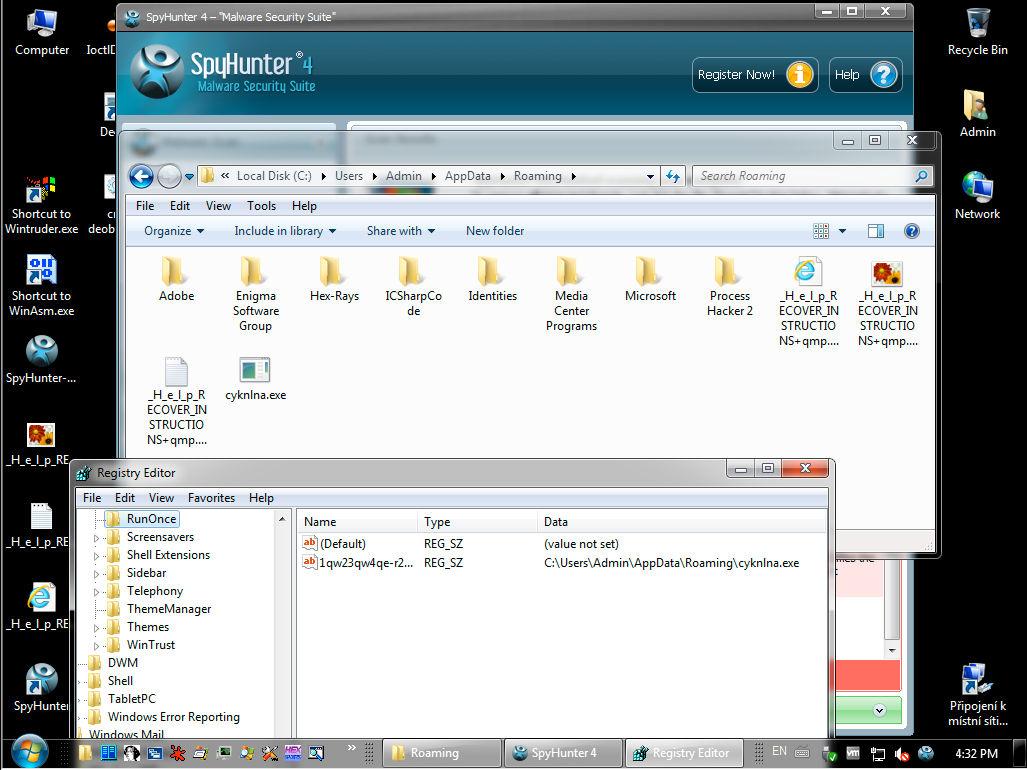This screenshot has height=770, width=1027.
Task: Open the Recycle Bin on desktop
Action: 977,33
